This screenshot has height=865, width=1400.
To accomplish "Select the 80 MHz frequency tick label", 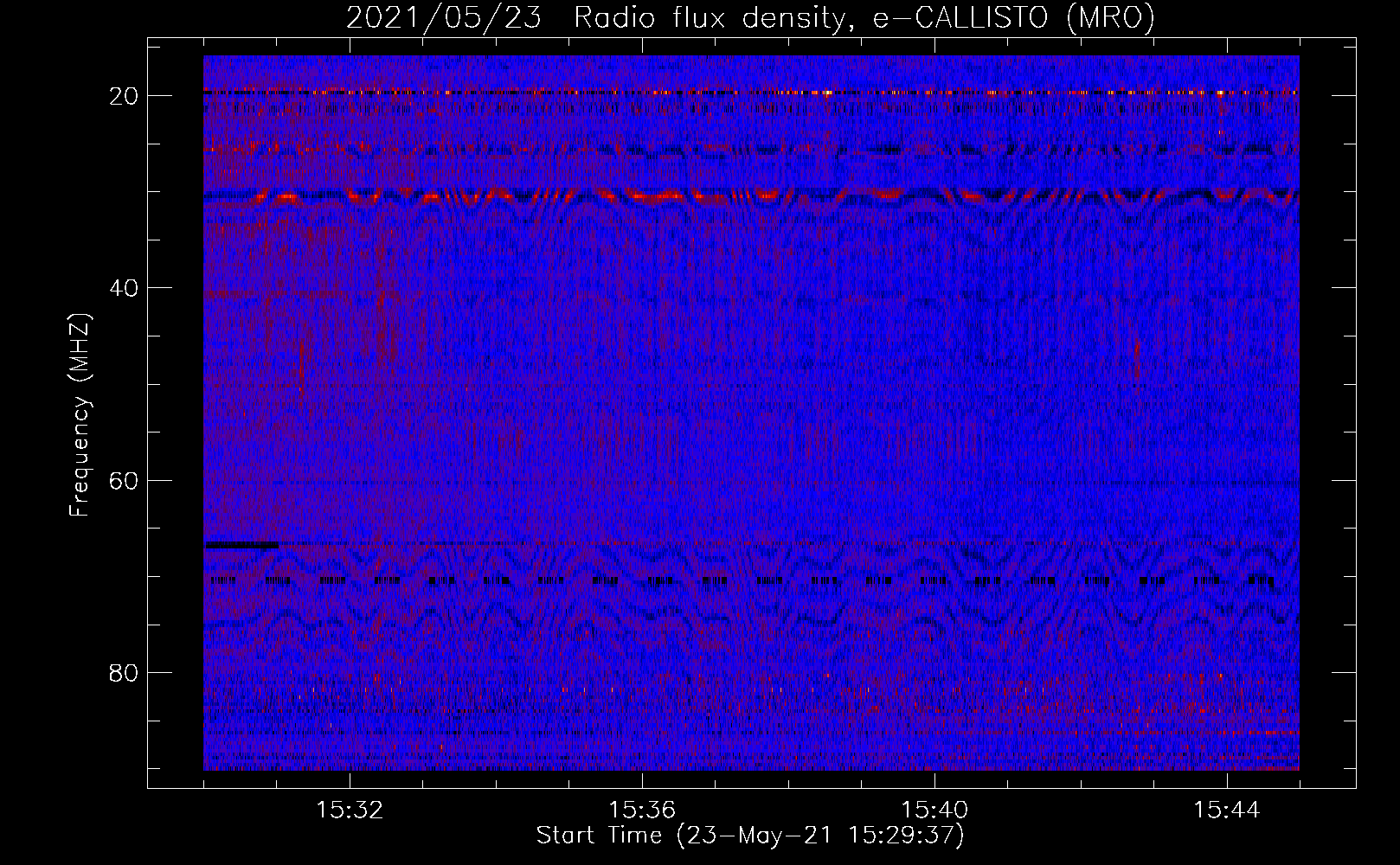I will [125, 672].
